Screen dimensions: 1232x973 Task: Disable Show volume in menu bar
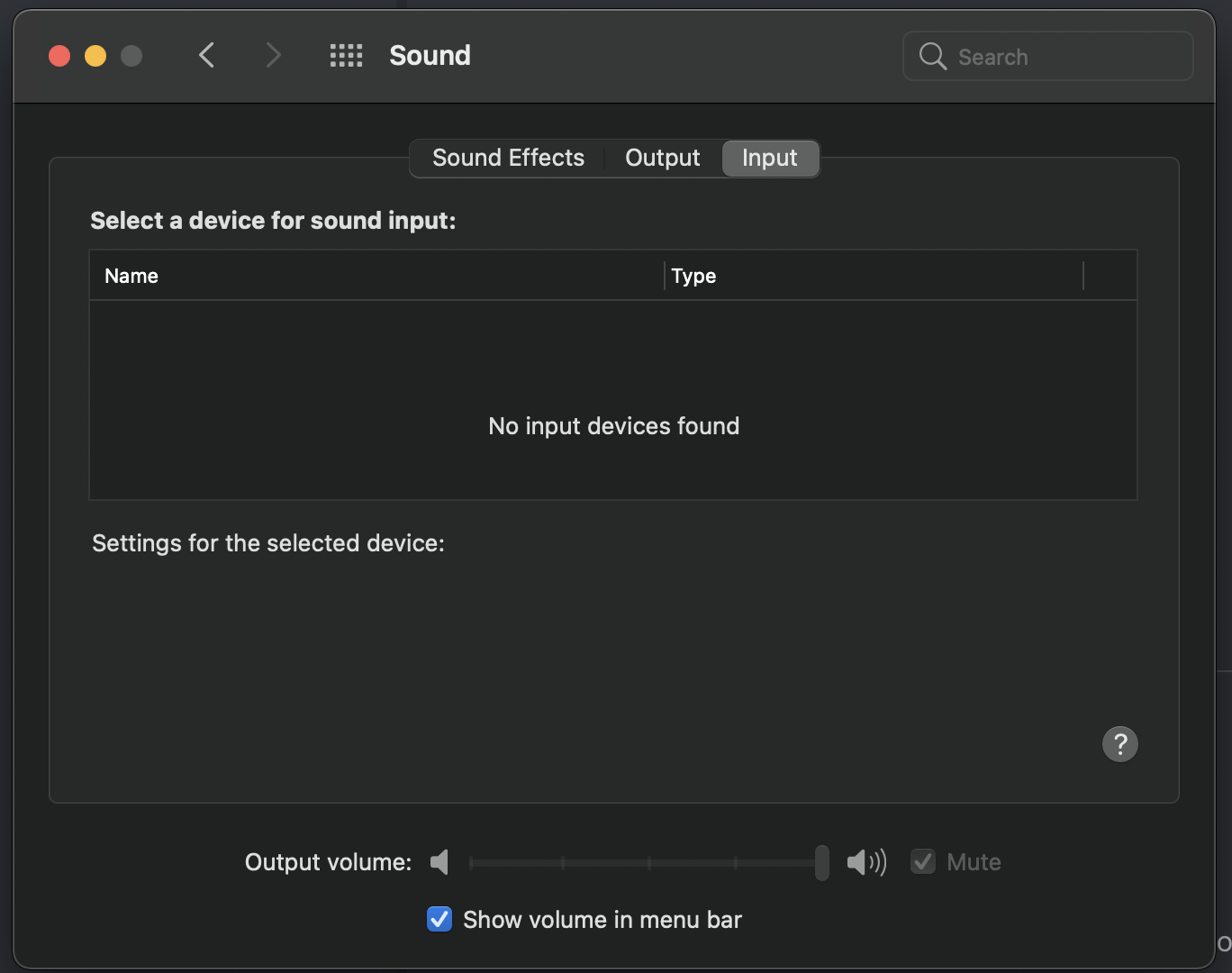pos(439,919)
